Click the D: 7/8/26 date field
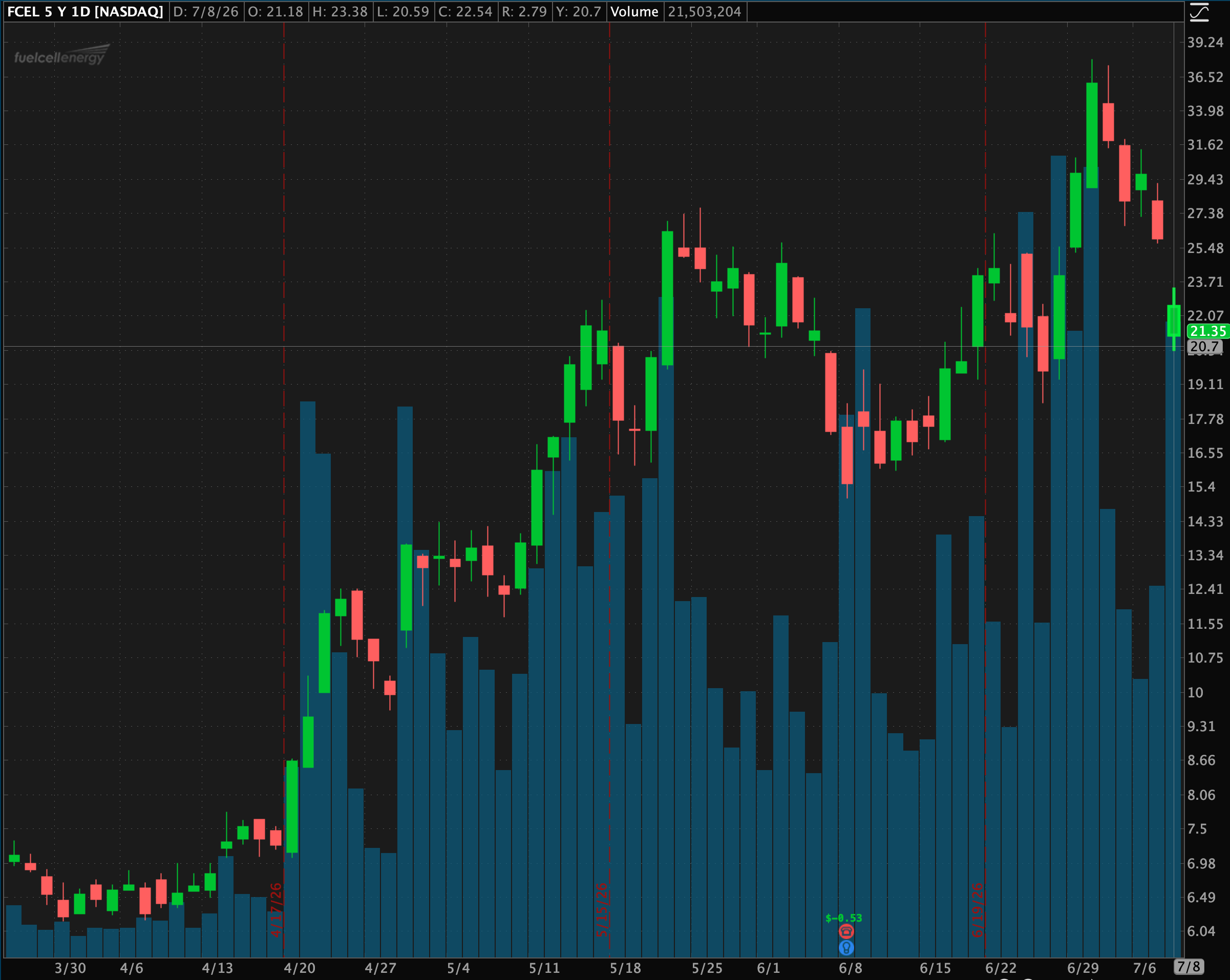 (x=205, y=11)
